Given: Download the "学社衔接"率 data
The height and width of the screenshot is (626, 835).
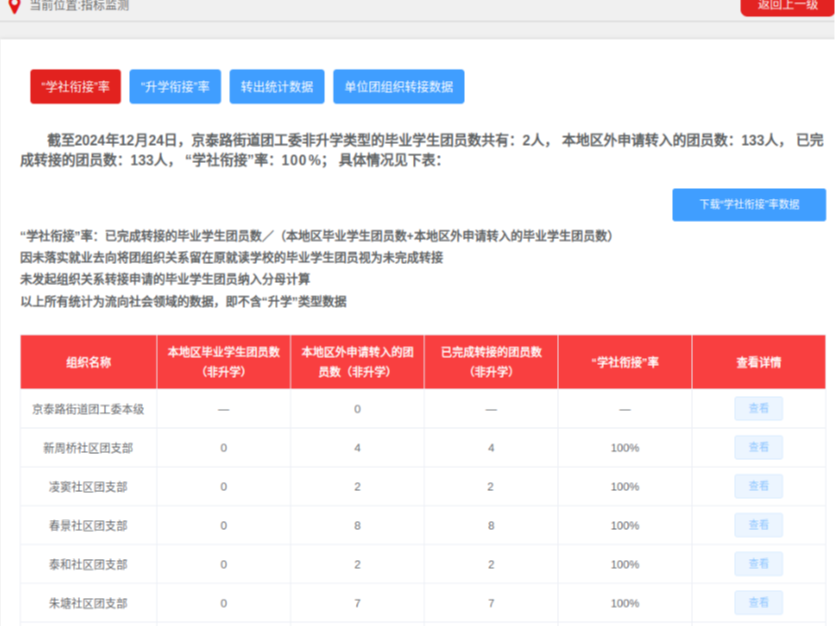Looking at the screenshot, I should tap(749, 204).
